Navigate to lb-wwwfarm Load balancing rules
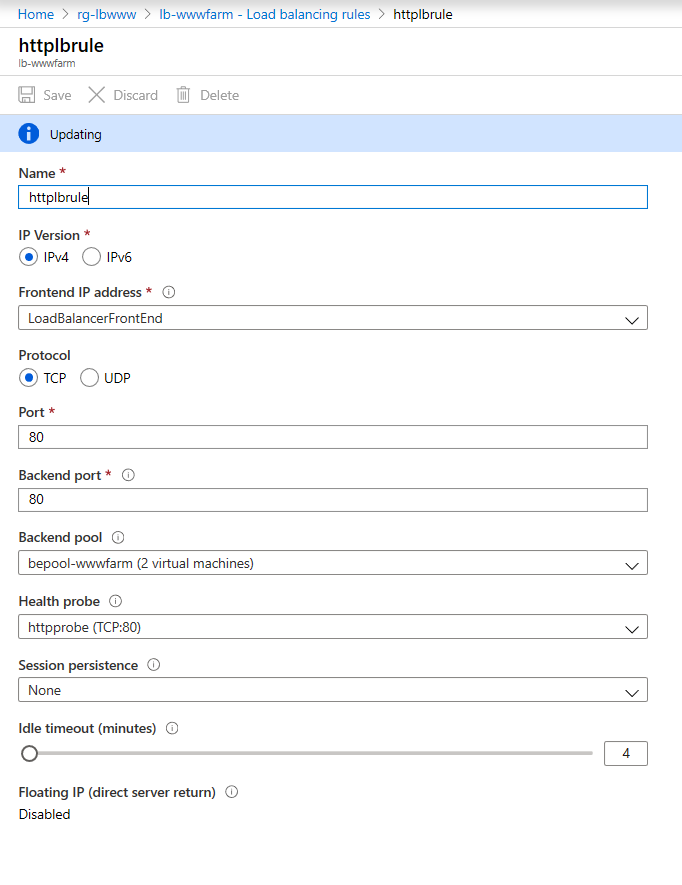Image resolution: width=682 pixels, height=885 pixels. click(265, 14)
